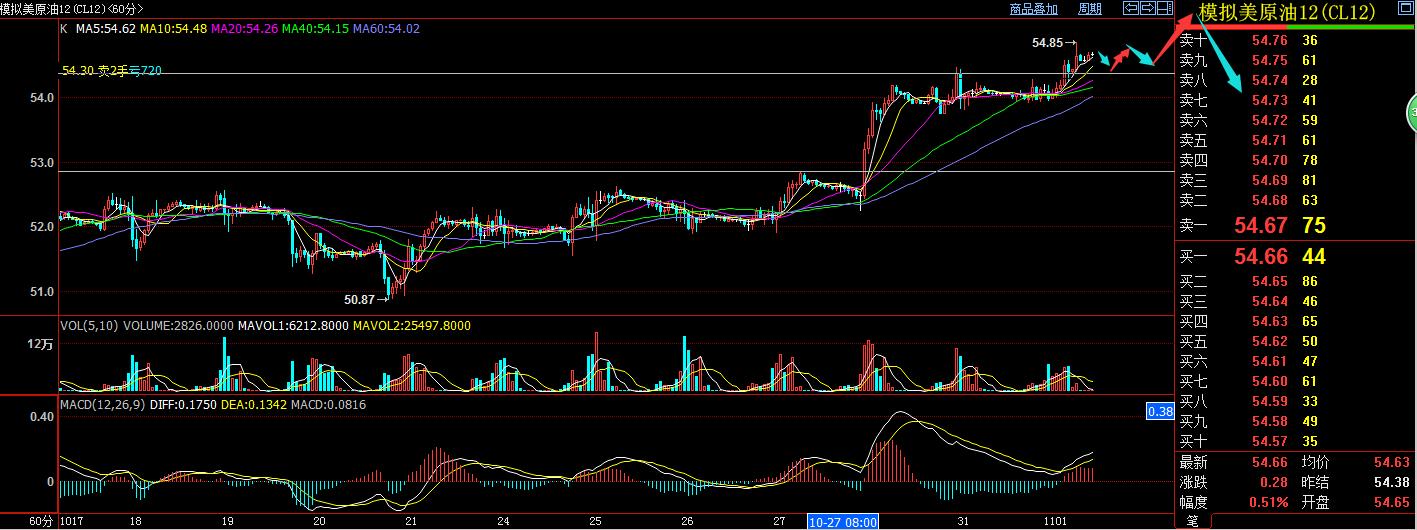Click the 昨结 previous settle 54.38
This screenshot has height=530, width=1417.
1393,482
